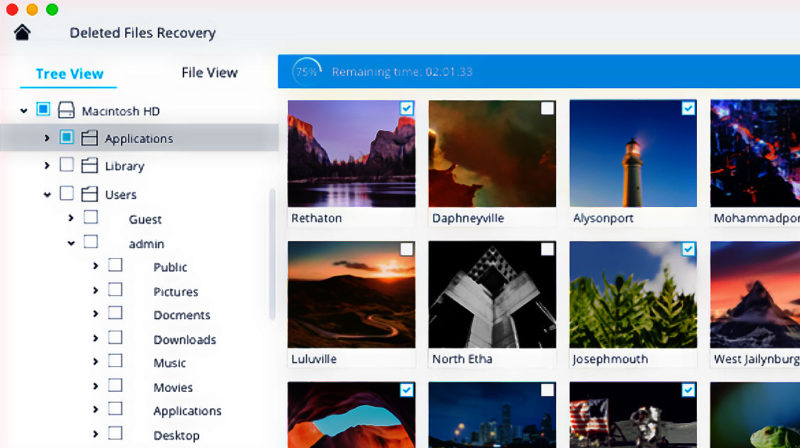Check the North Etha photo checkbox
Viewport: 800px width, 448px height.
(547, 249)
